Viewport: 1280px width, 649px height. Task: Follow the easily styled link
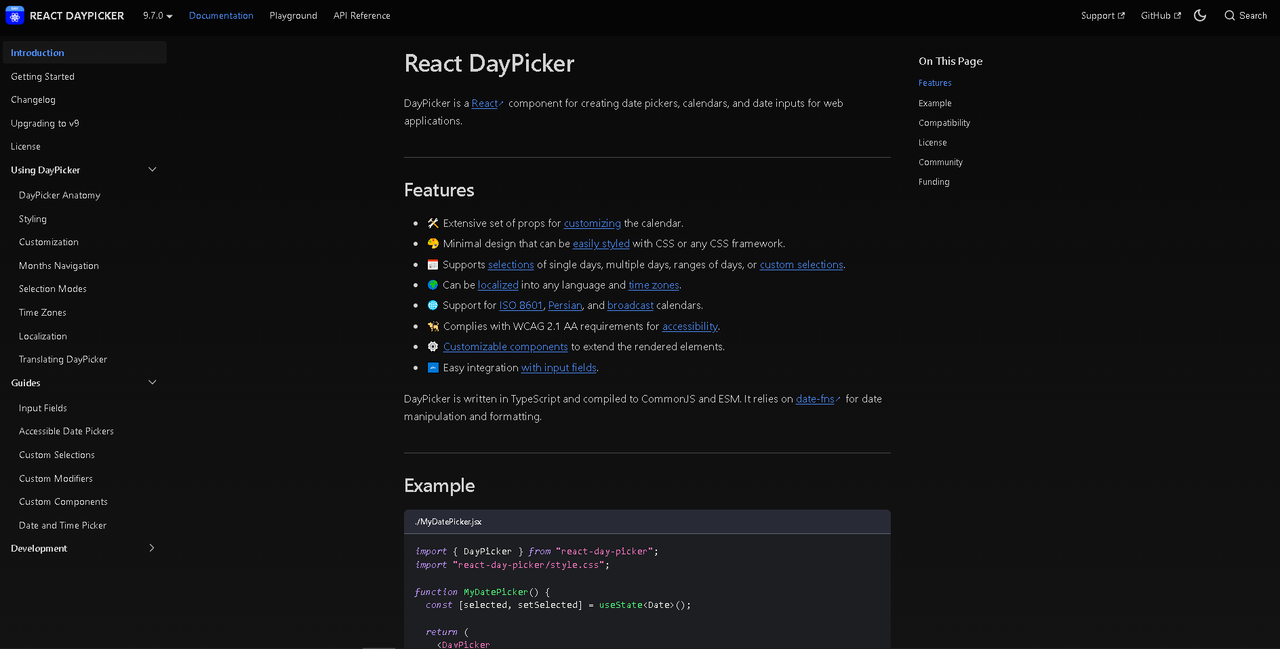(x=601, y=244)
